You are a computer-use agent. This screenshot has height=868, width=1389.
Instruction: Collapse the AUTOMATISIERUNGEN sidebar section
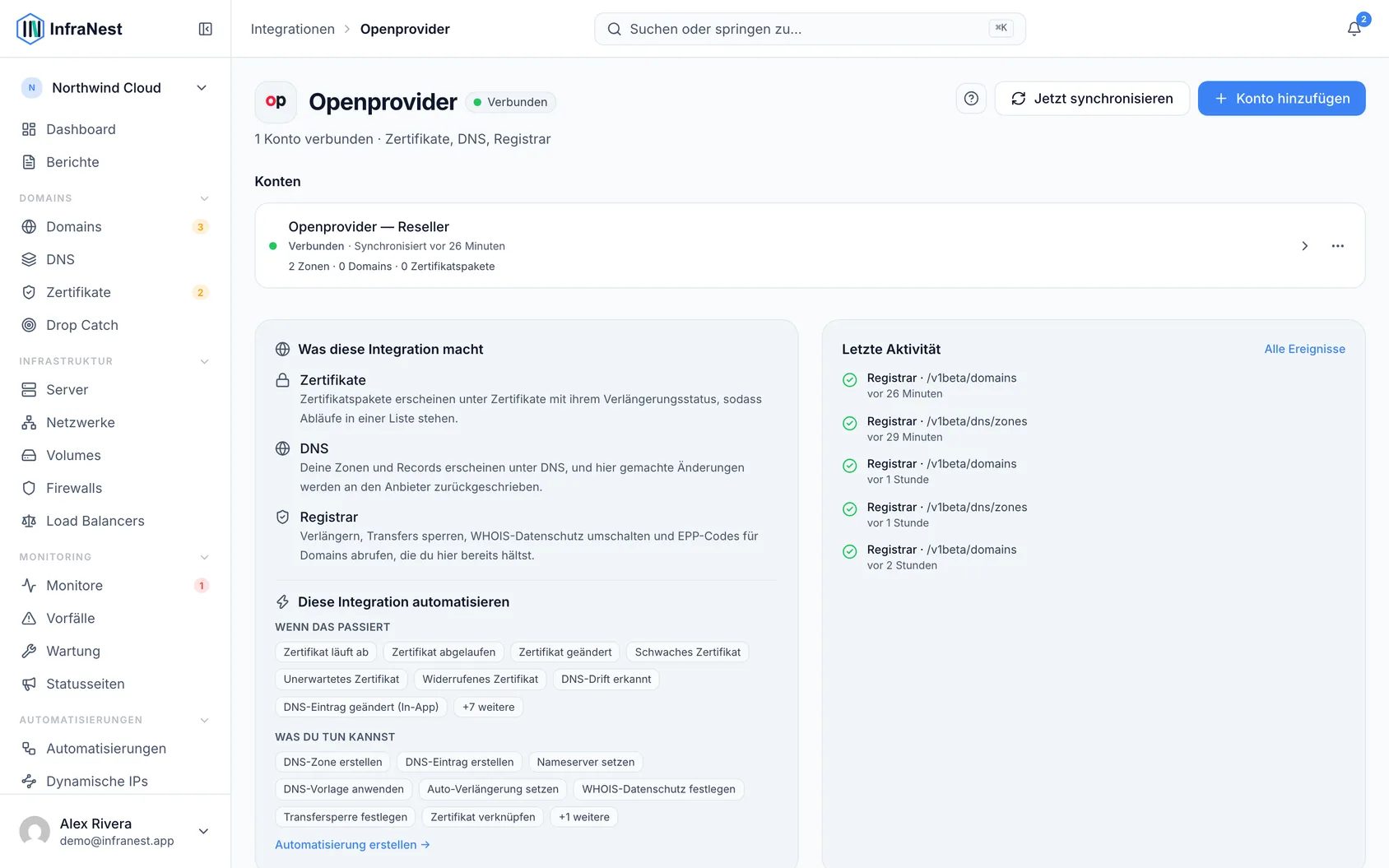tap(205, 720)
